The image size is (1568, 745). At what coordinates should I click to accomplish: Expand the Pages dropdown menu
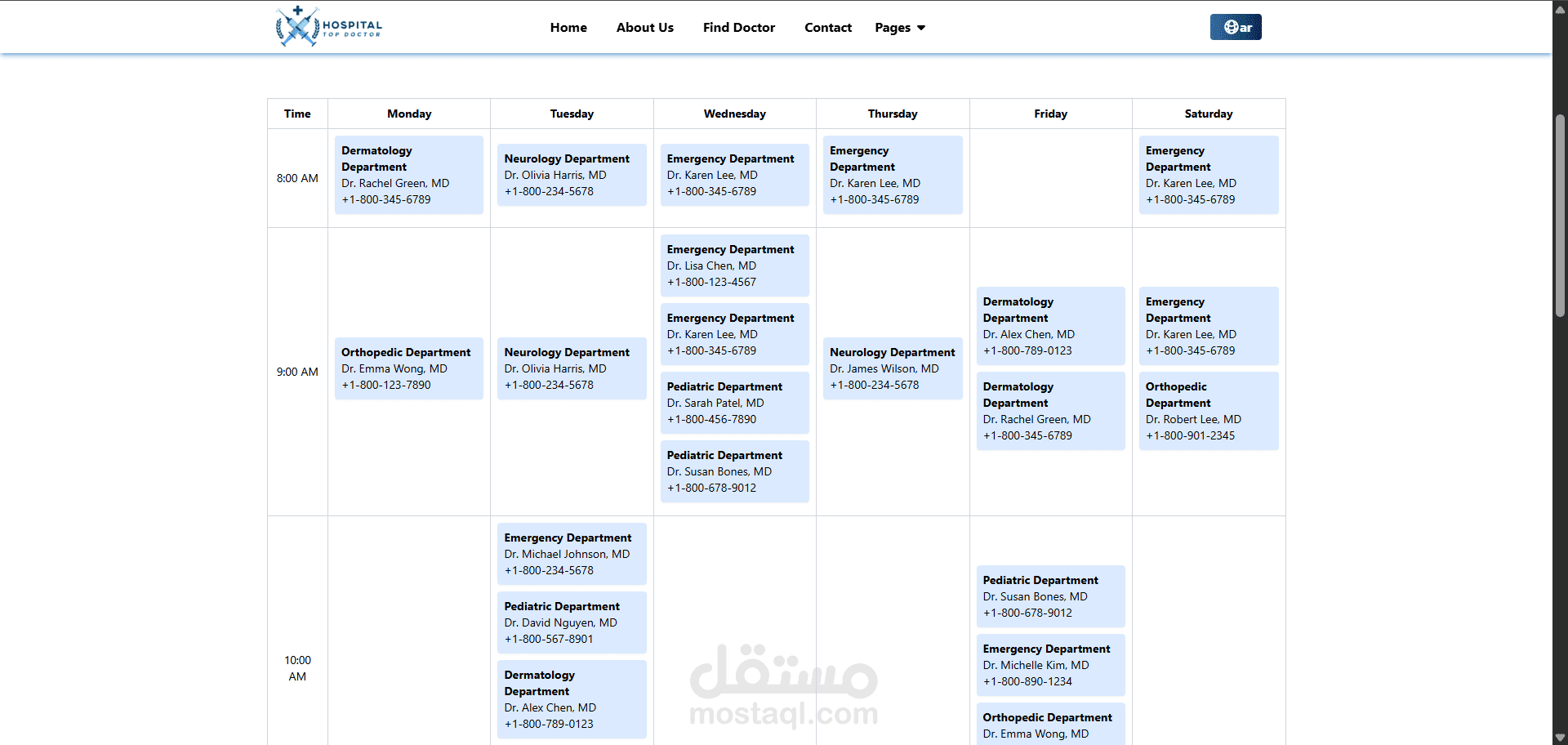tap(900, 28)
